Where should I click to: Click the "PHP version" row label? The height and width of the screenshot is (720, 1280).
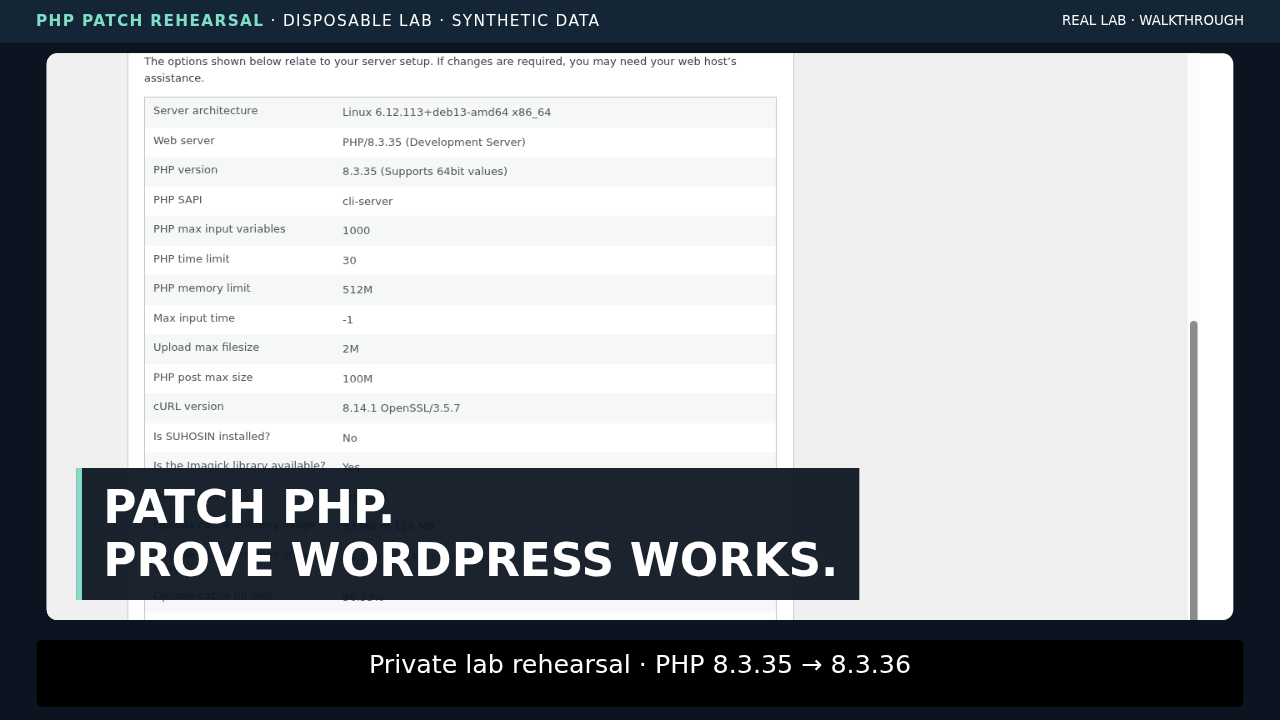[185, 170]
